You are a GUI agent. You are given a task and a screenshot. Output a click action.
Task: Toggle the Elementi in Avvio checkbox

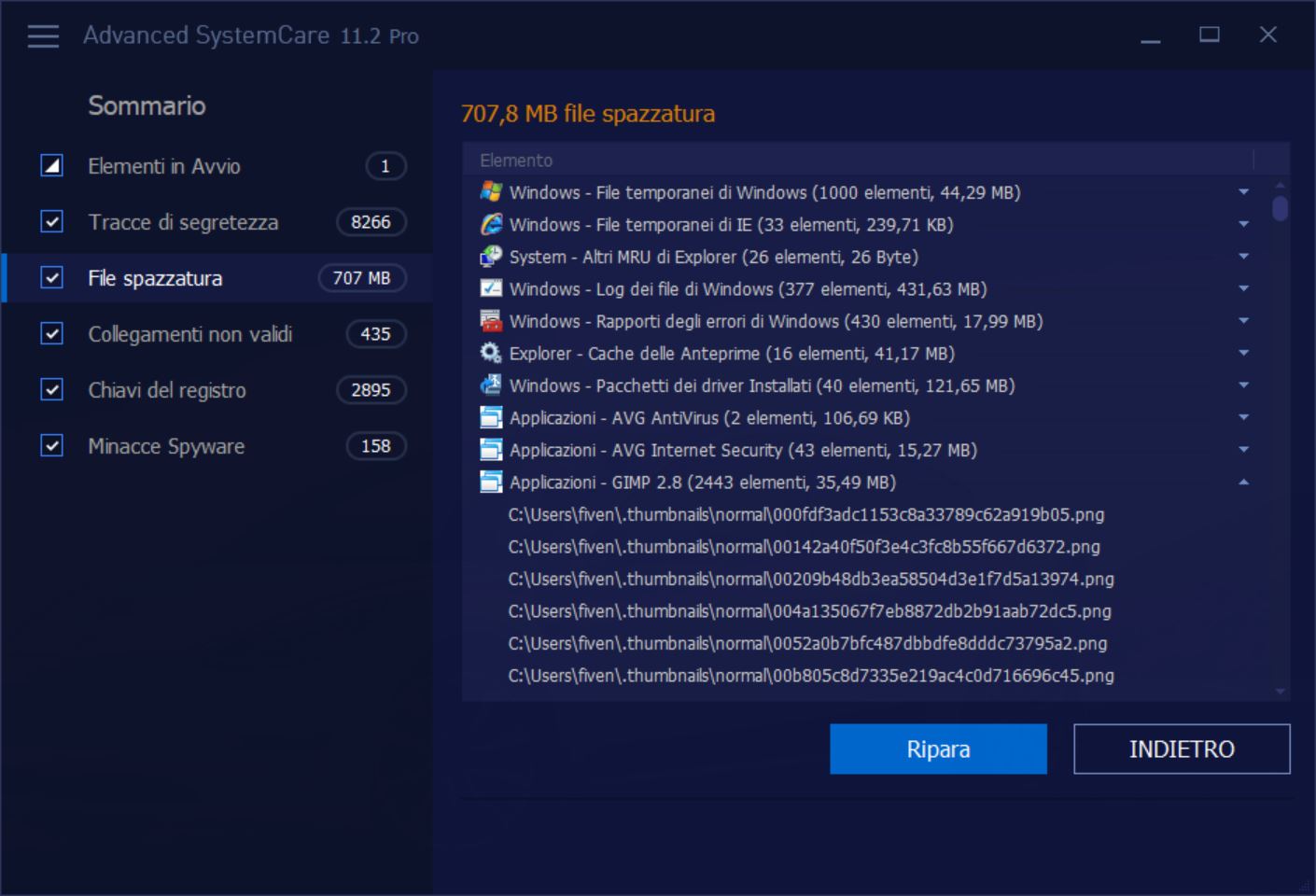coord(52,166)
